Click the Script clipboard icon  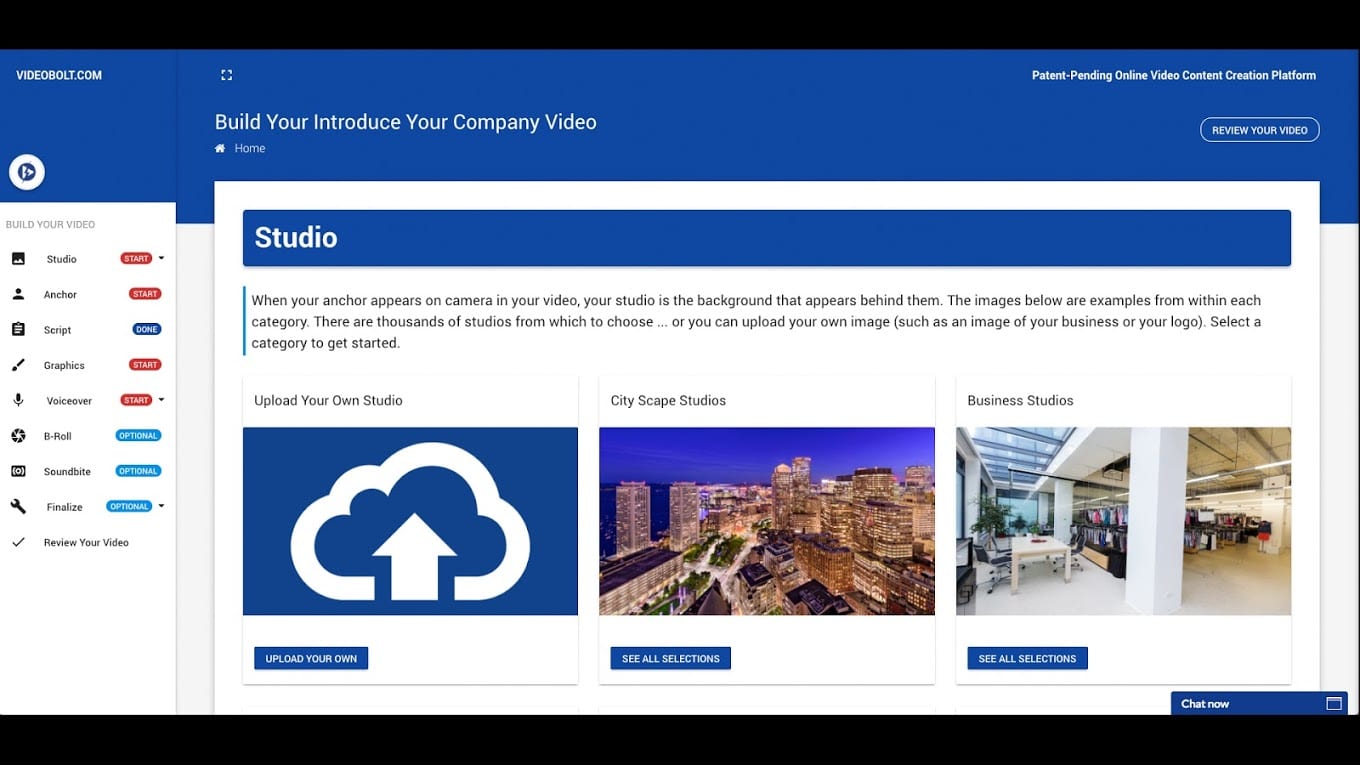(18, 329)
